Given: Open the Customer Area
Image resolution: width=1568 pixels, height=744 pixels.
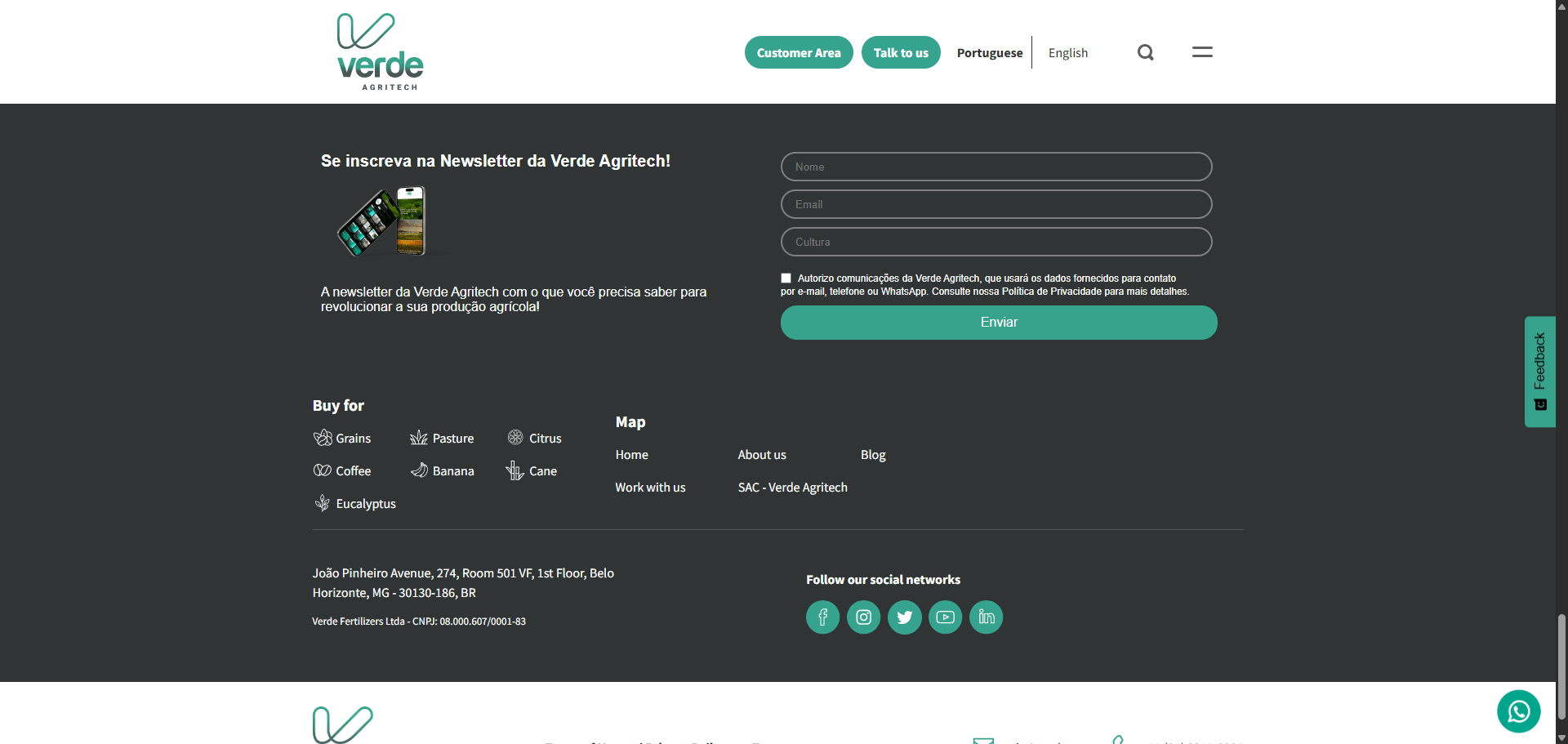Looking at the screenshot, I should pyautogui.click(x=798, y=51).
